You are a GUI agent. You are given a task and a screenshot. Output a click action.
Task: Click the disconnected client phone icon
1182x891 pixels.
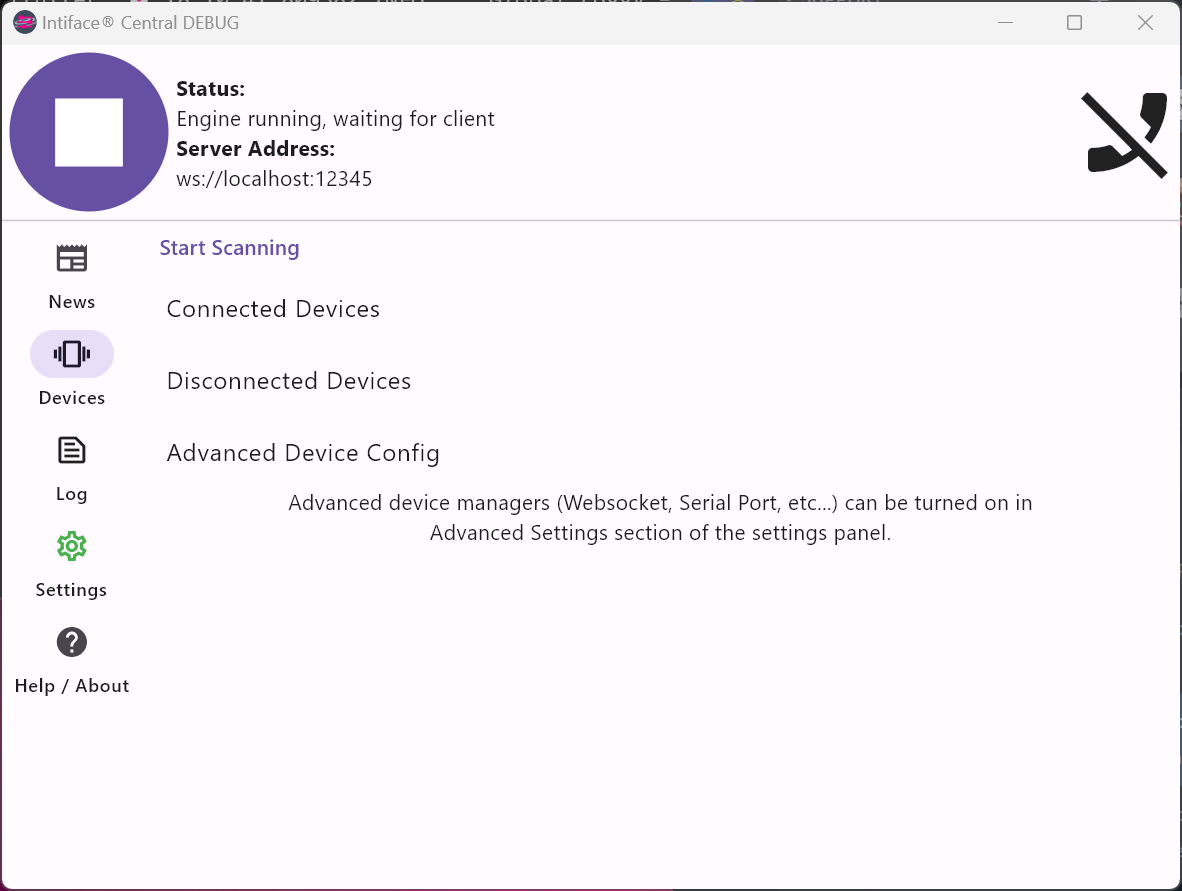pos(1124,133)
